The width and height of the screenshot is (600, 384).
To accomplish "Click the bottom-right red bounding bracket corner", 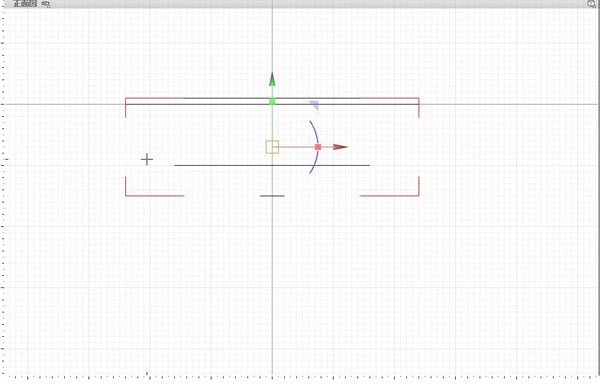I will (418, 195).
